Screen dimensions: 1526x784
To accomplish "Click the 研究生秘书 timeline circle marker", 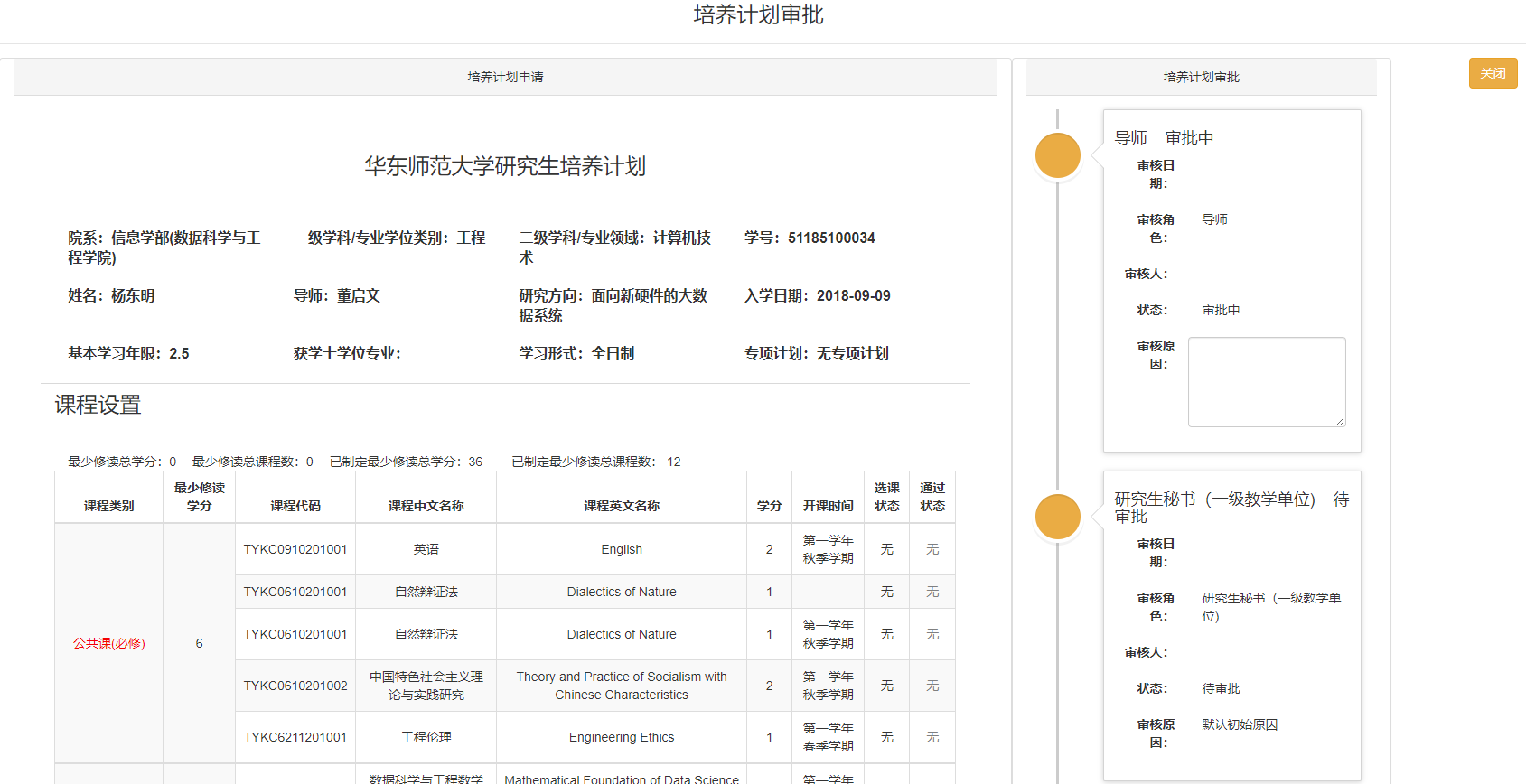I will click(1057, 517).
